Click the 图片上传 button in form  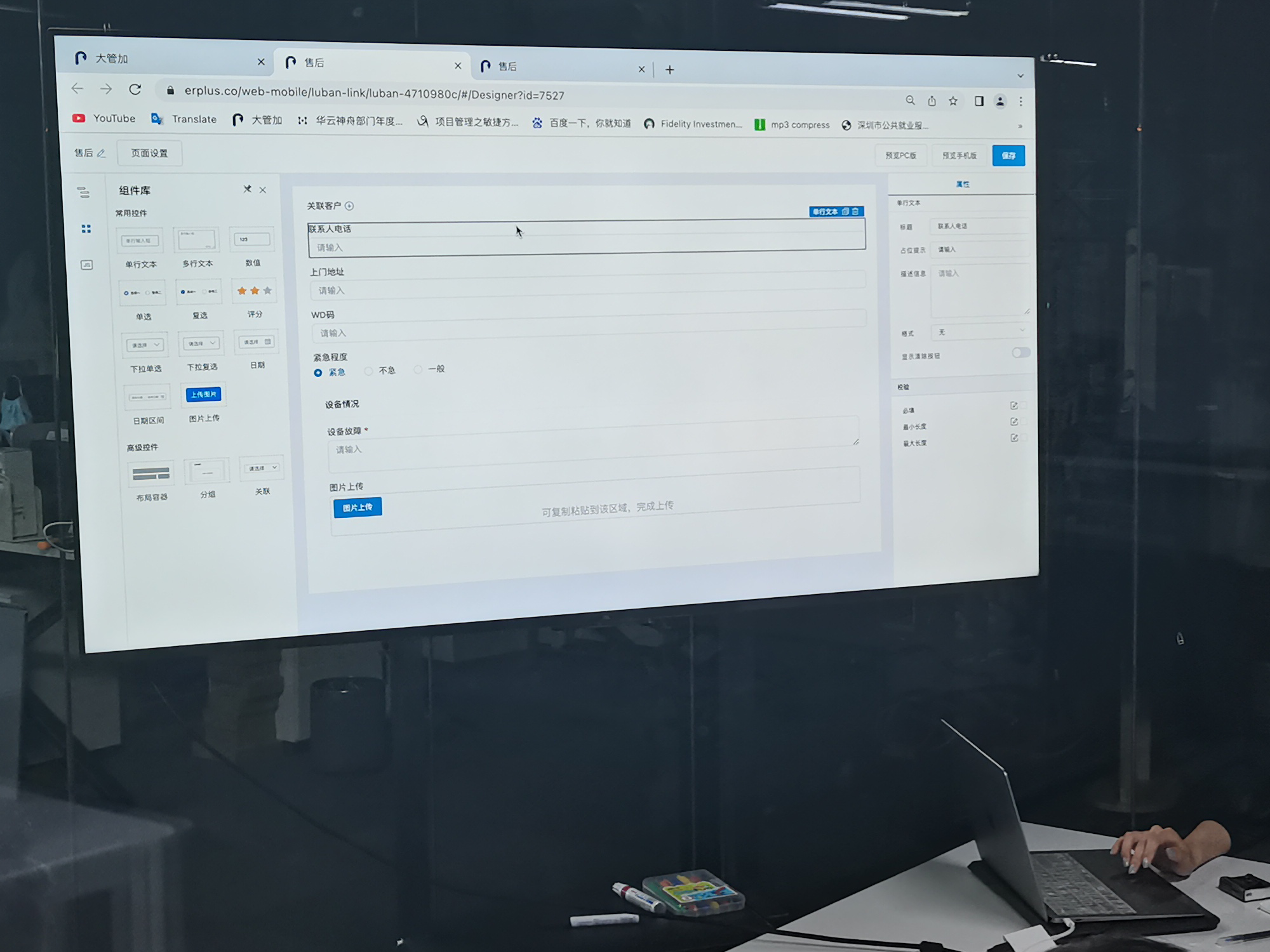357,508
